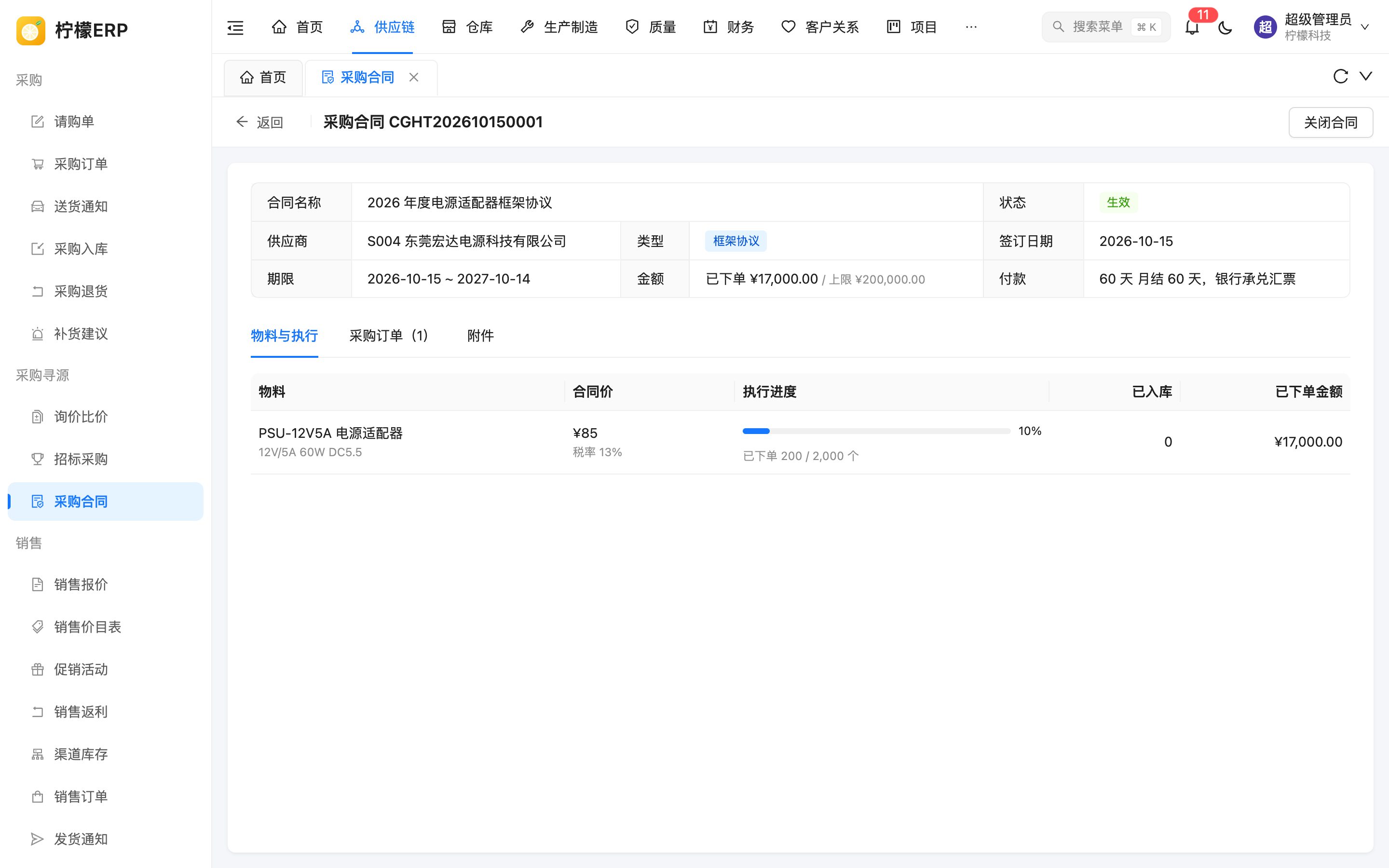The image size is (1389, 868).
Task: Open the more modules ellipsis menu
Action: click(x=971, y=27)
